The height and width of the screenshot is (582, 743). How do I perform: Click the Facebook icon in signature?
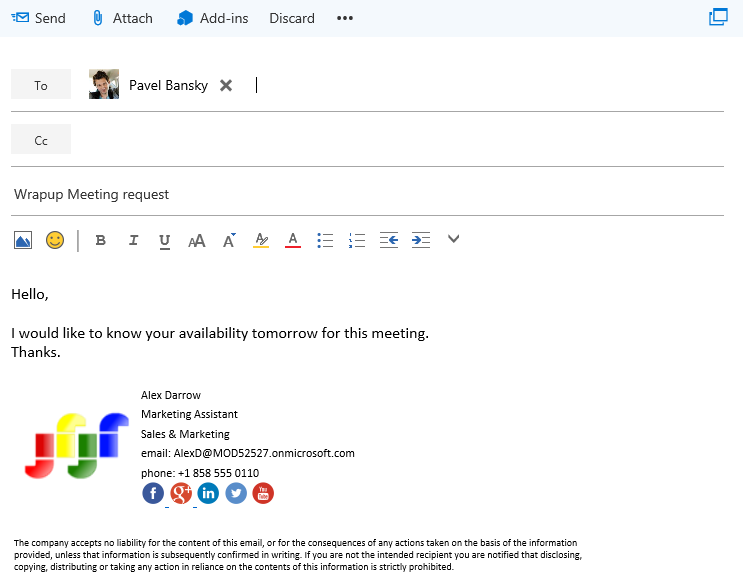153,493
